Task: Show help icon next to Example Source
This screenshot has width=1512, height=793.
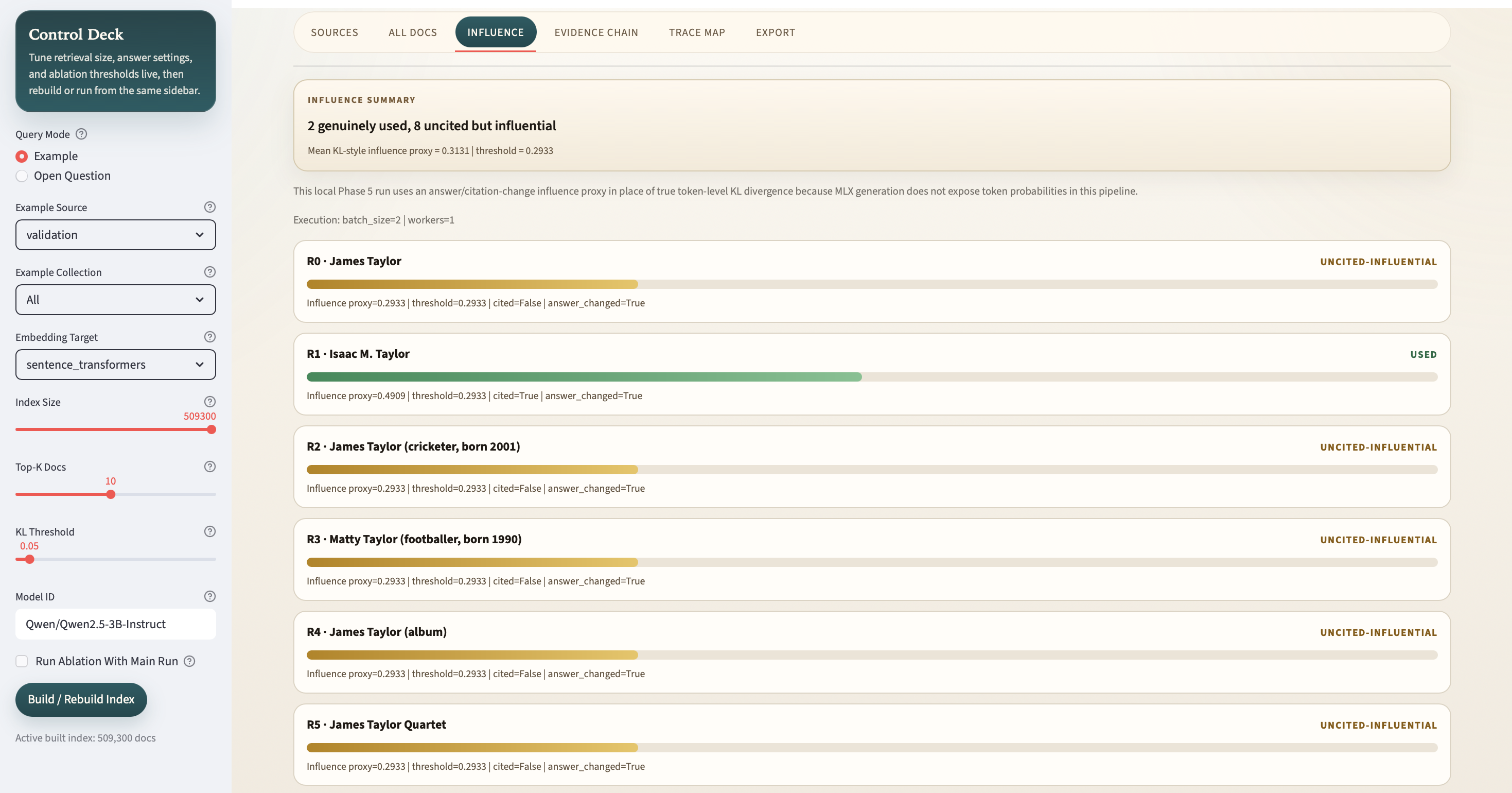Action: coord(209,207)
